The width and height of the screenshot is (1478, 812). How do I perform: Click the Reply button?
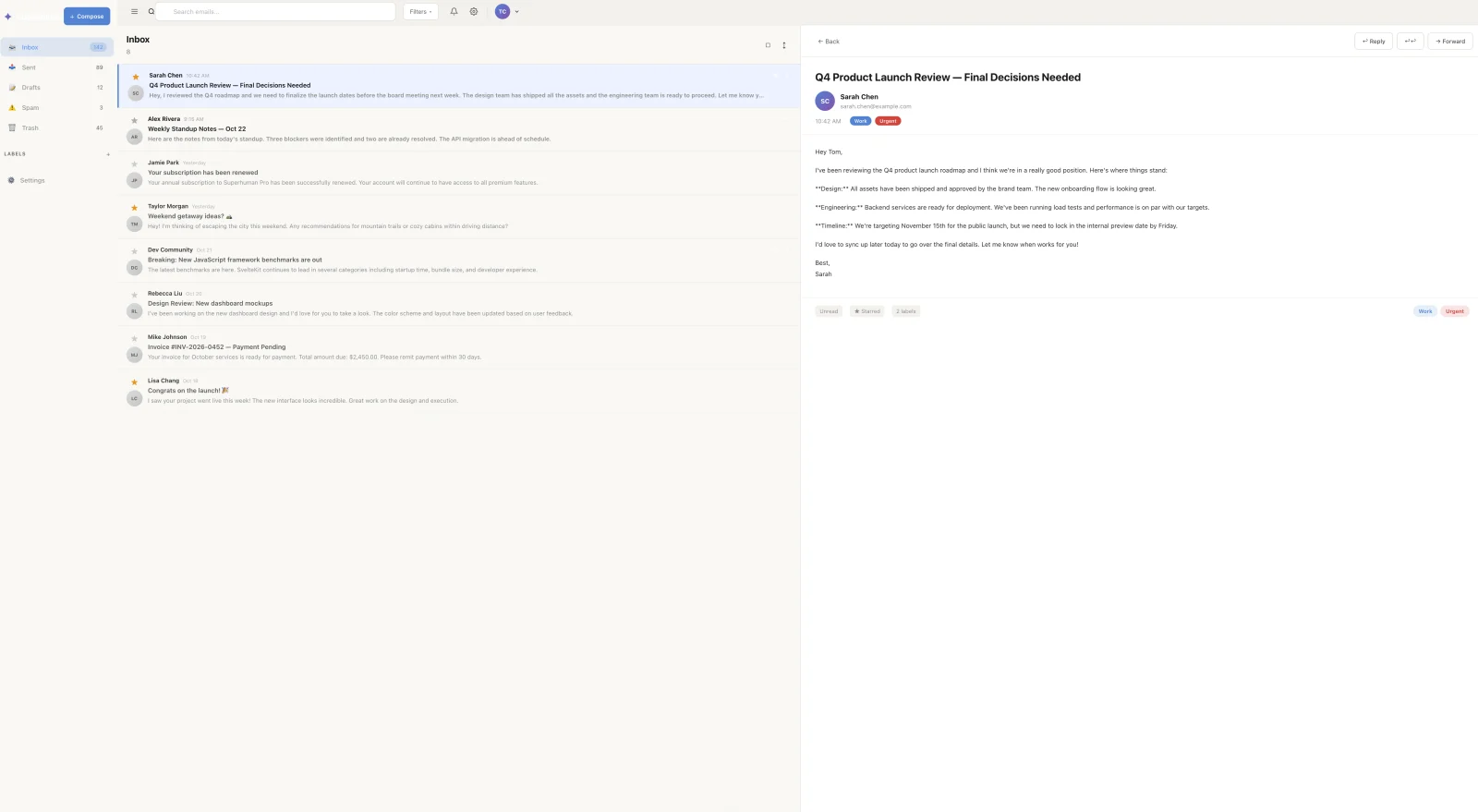pyautogui.click(x=1374, y=42)
